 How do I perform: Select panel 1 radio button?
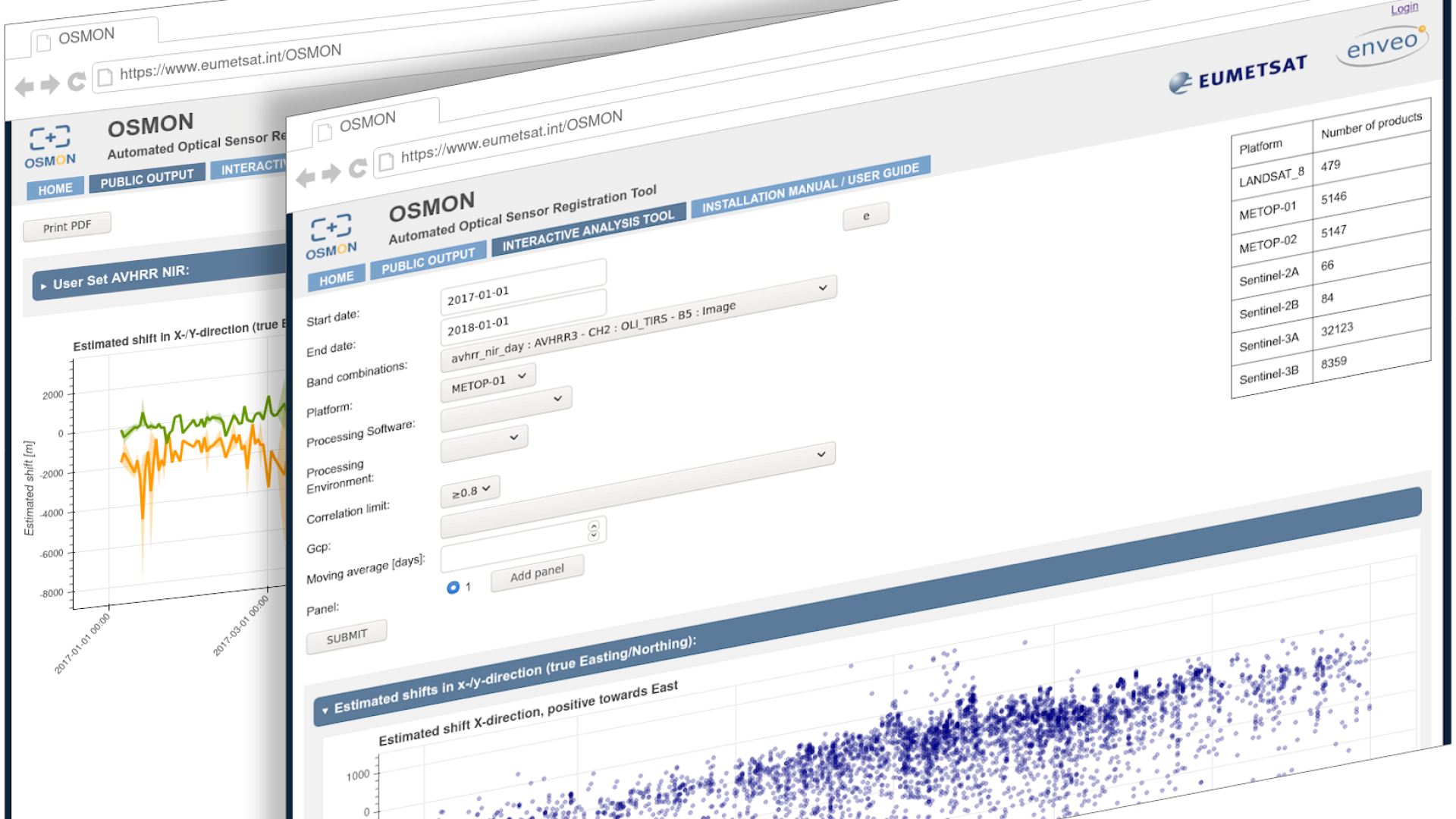(453, 587)
